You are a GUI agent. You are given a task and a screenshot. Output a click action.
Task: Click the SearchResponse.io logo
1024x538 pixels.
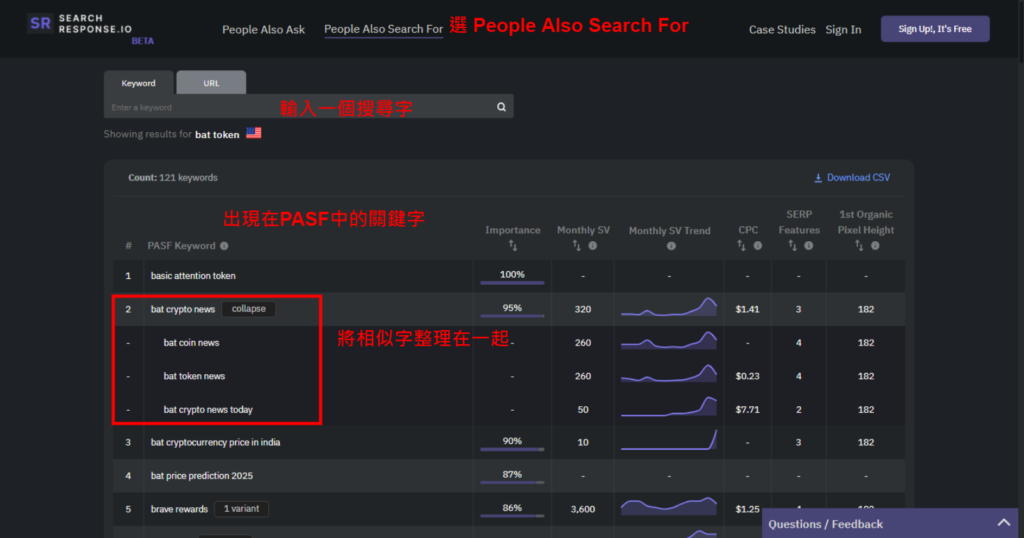pyautogui.click(x=90, y=28)
